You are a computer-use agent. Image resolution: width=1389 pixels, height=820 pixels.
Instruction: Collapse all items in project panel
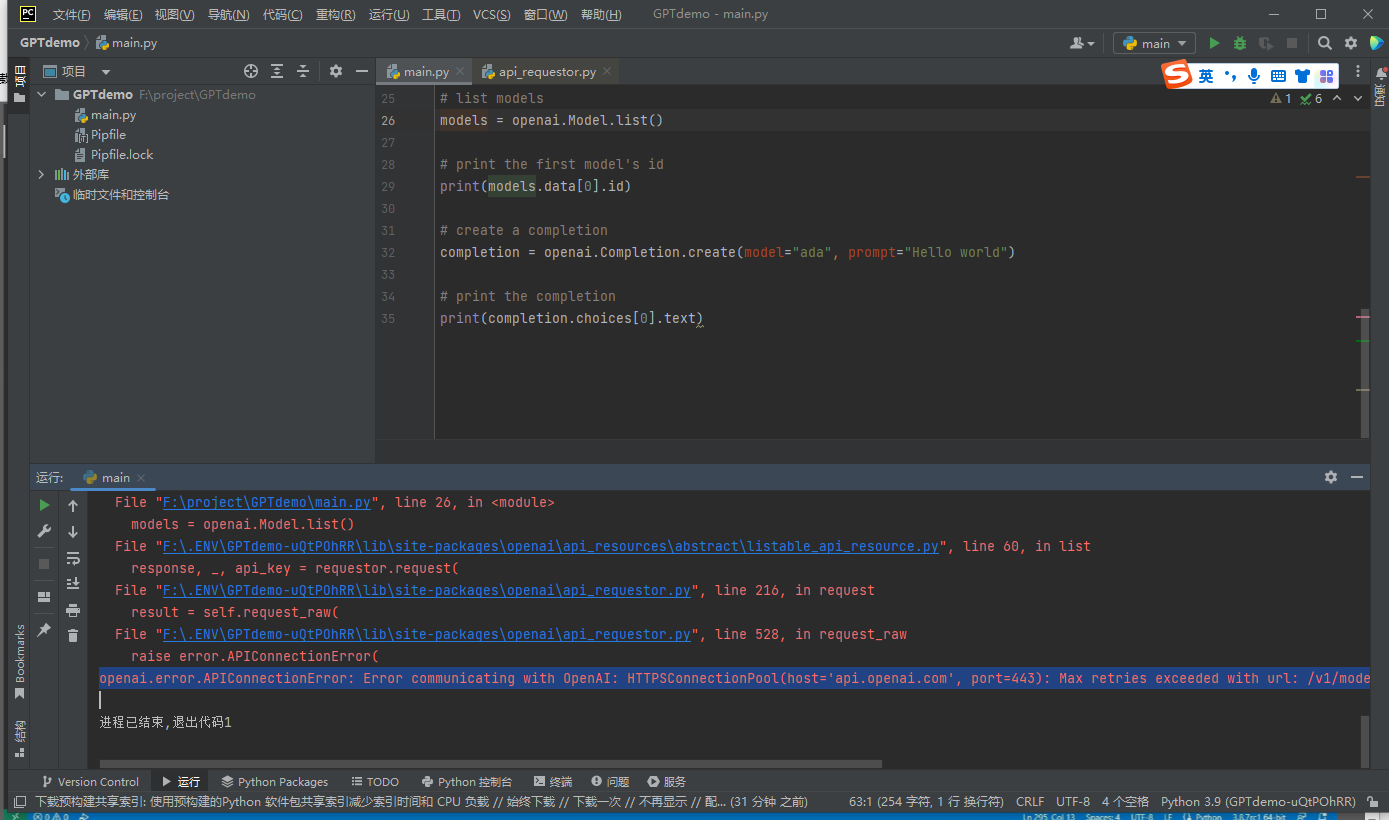tap(303, 71)
